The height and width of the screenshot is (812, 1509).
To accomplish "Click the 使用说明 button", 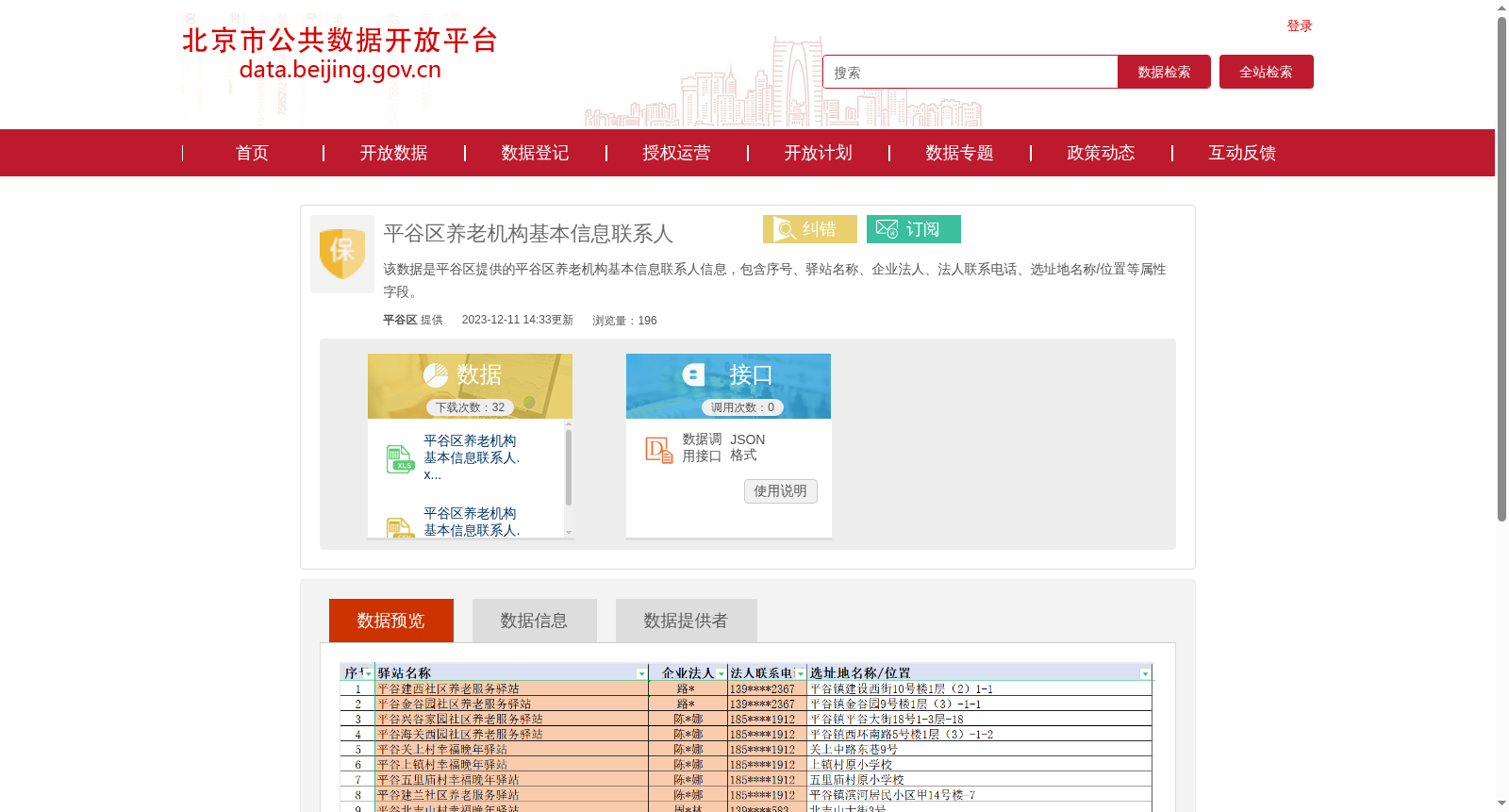I will click(781, 491).
